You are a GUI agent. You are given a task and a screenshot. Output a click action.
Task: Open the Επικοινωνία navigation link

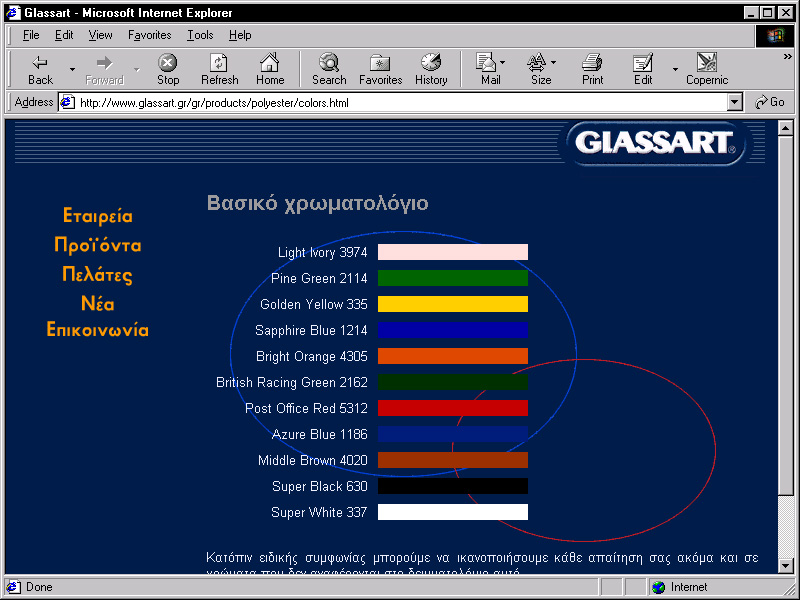(x=97, y=330)
